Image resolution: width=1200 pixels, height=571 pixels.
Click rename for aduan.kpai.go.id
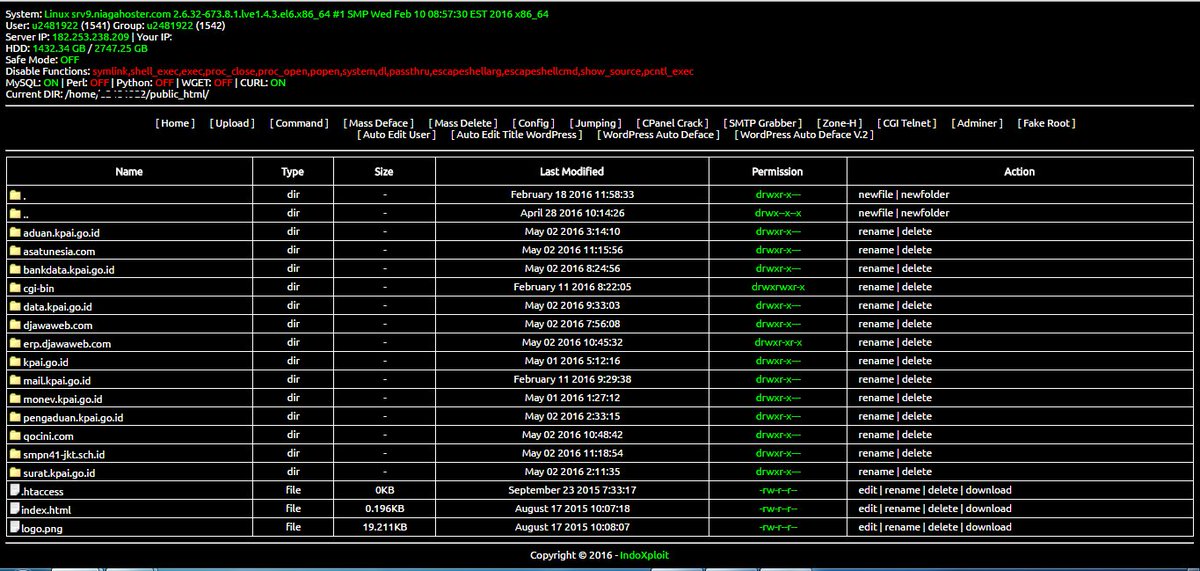point(876,232)
